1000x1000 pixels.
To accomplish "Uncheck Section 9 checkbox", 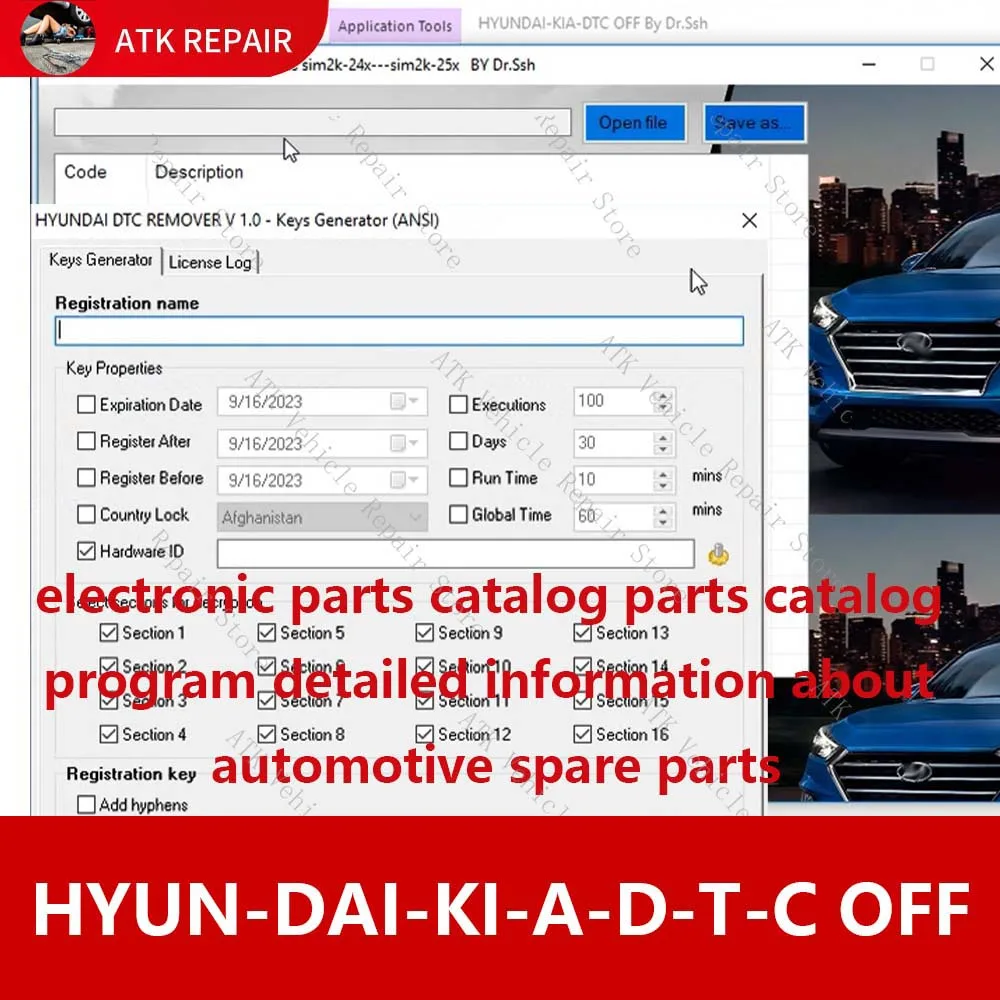I will tap(425, 633).
